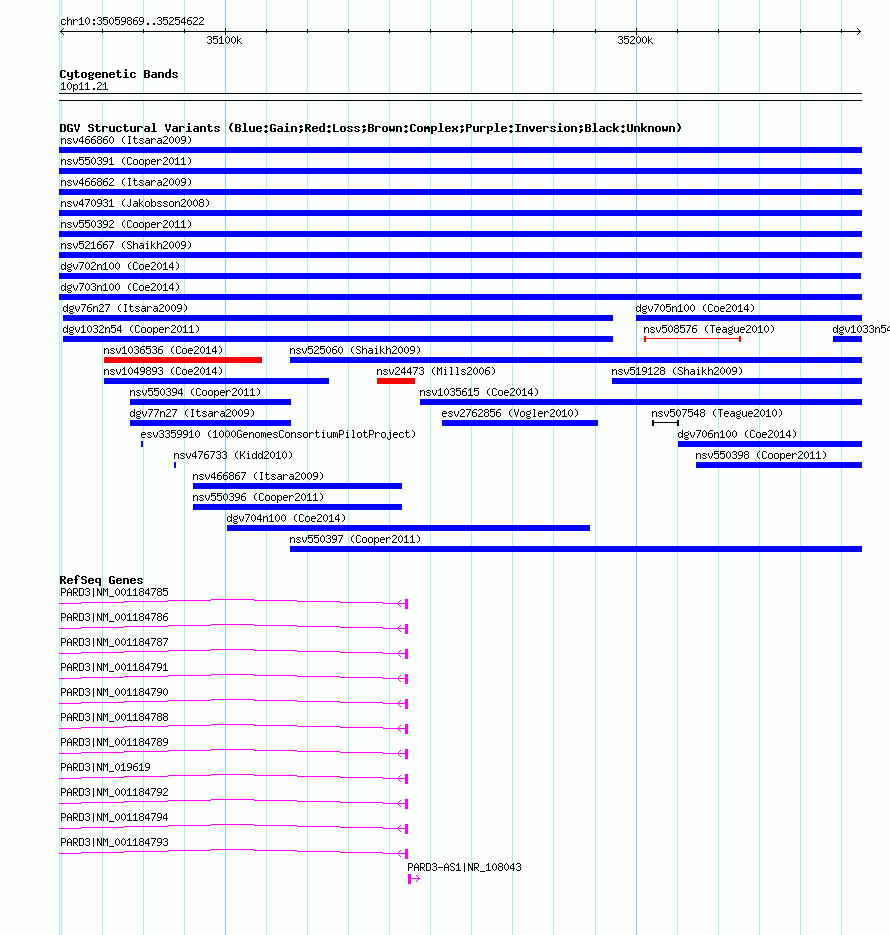Click the nsv466860 (Itsara2009) variant label

pyautogui.click(x=126, y=140)
